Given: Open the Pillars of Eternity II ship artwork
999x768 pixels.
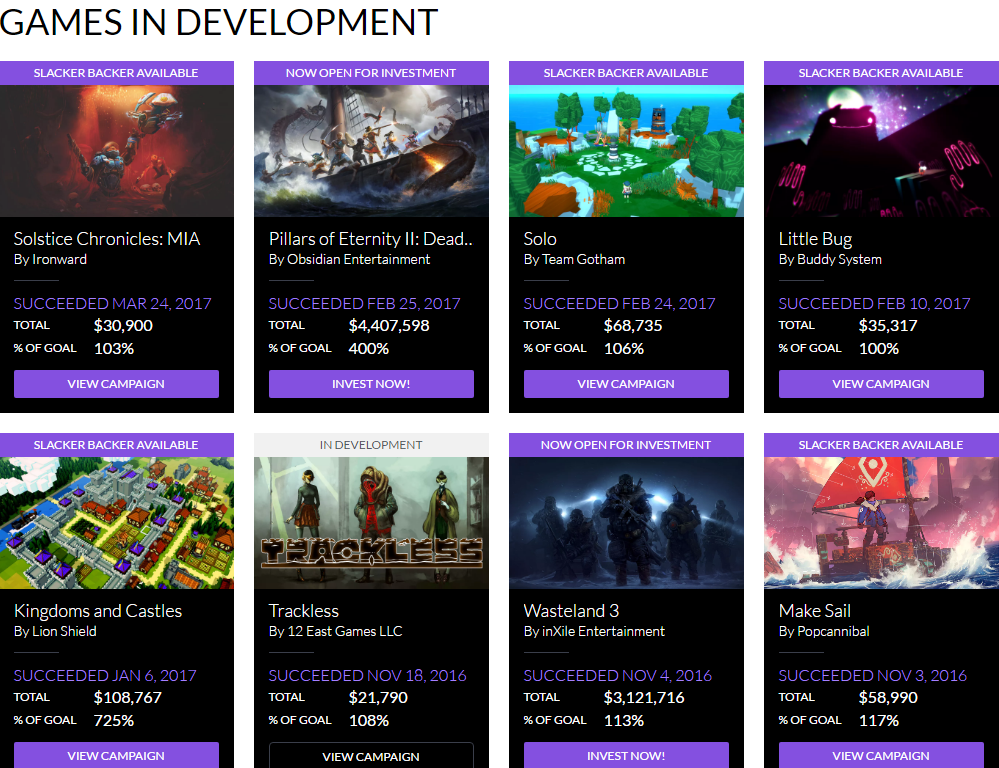Looking at the screenshot, I should (x=371, y=151).
